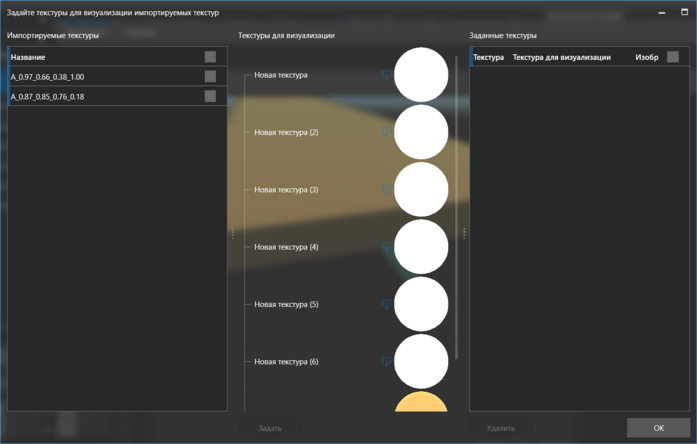Select the Новая текстура tree item
The width and height of the screenshot is (697, 444).
pyautogui.click(x=281, y=75)
